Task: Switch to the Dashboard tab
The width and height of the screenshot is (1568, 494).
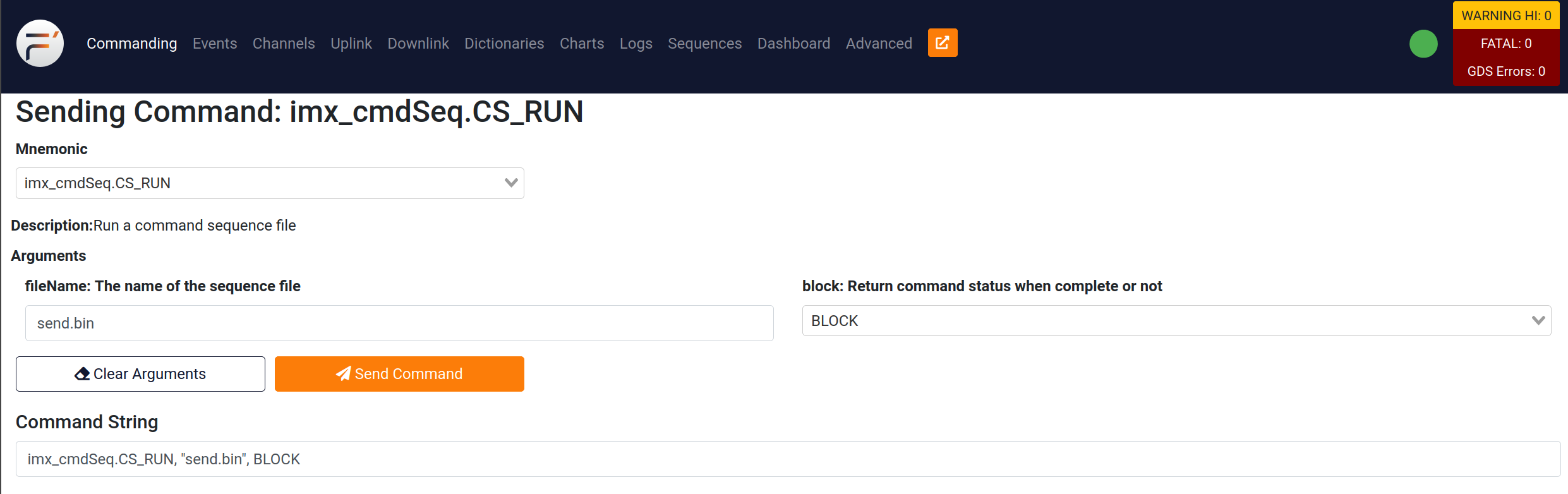Action: click(793, 44)
